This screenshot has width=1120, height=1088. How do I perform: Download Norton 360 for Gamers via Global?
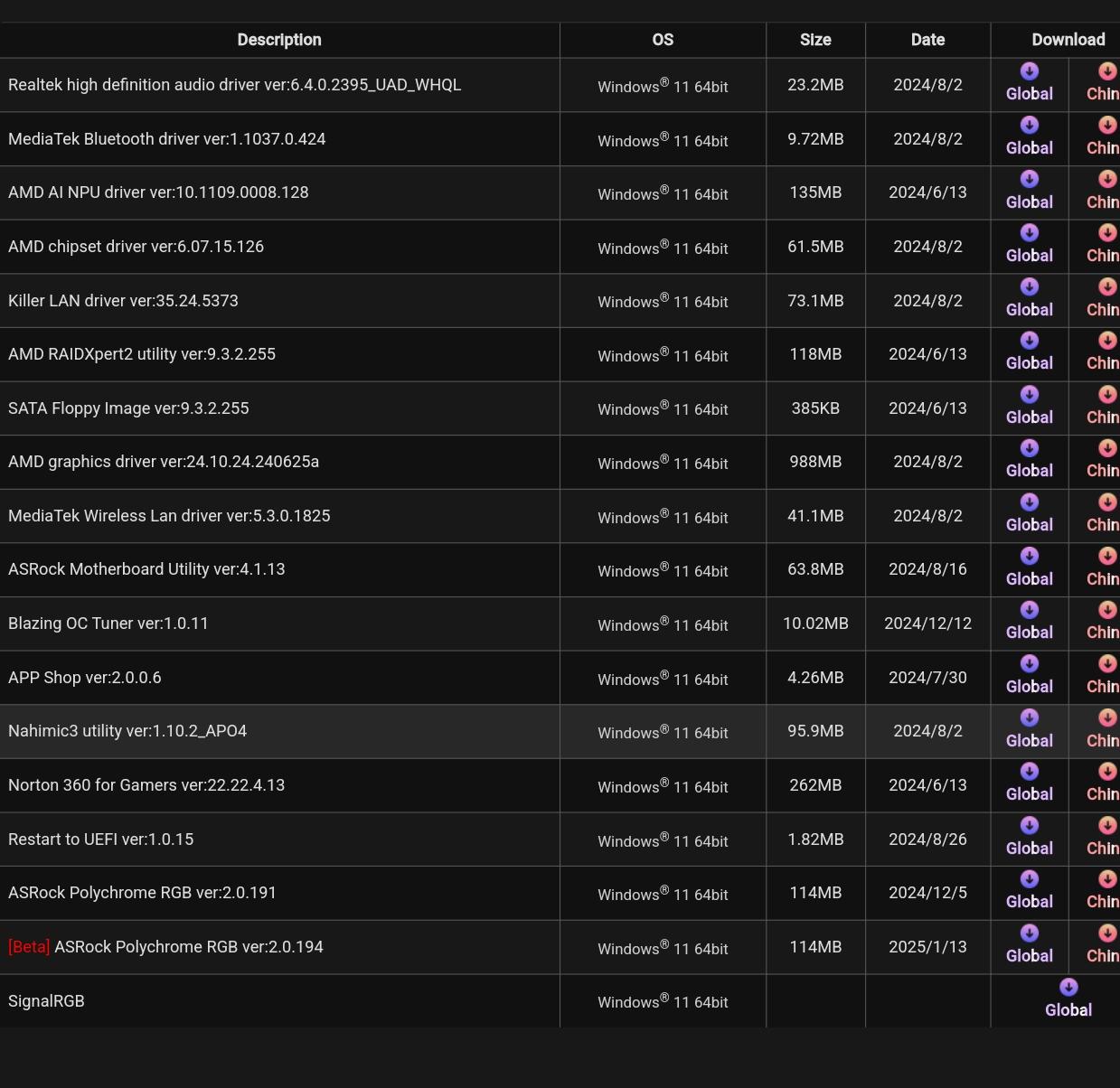tap(1029, 783)
